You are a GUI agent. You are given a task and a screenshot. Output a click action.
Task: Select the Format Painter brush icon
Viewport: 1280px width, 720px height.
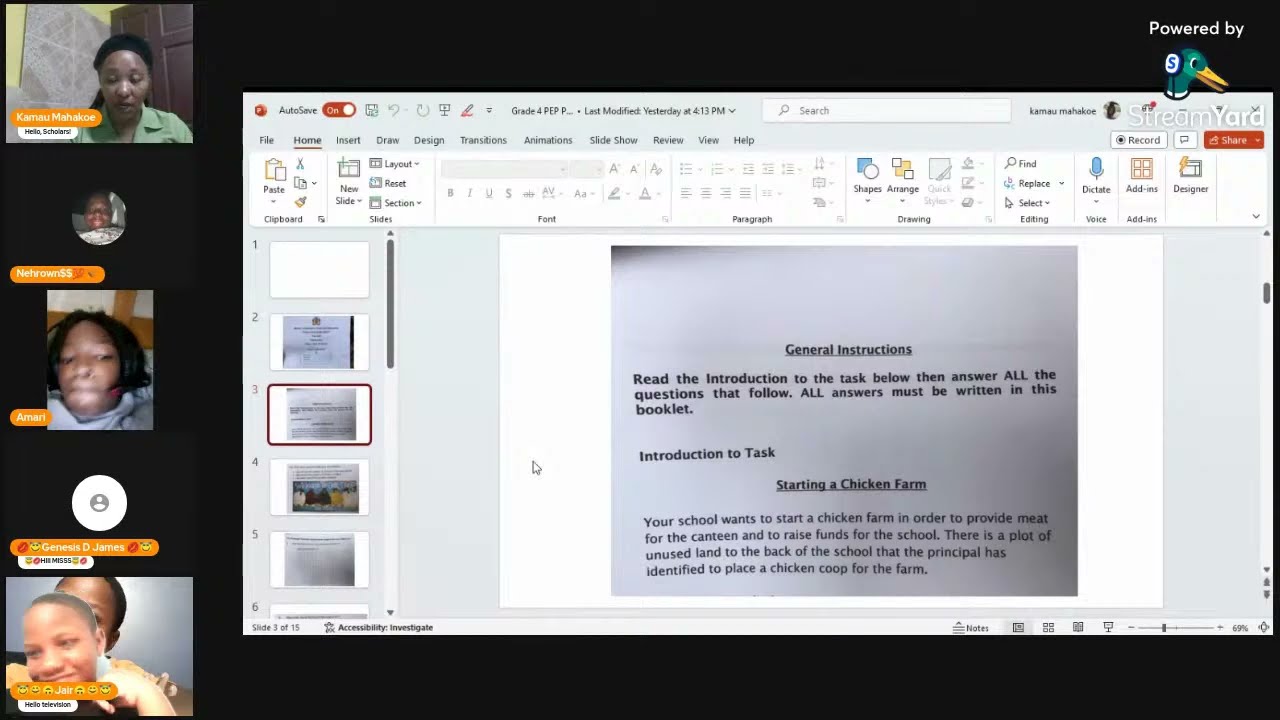pyautogui.click(x=300, y=202)
